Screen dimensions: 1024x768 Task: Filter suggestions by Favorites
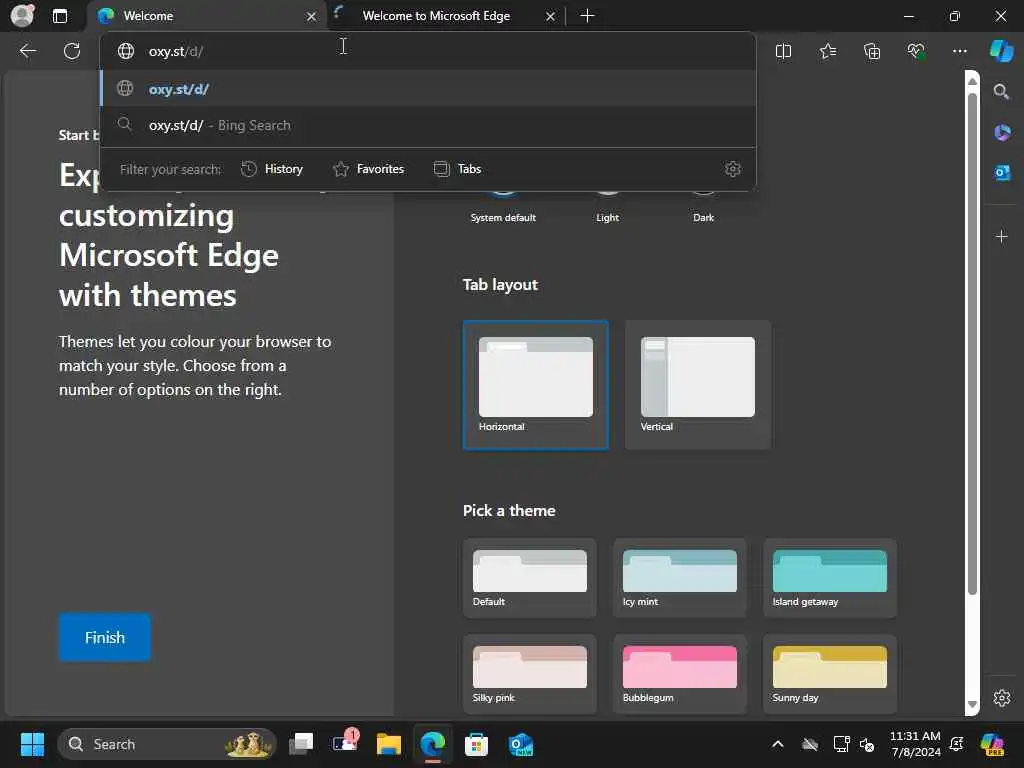point(368,169)
